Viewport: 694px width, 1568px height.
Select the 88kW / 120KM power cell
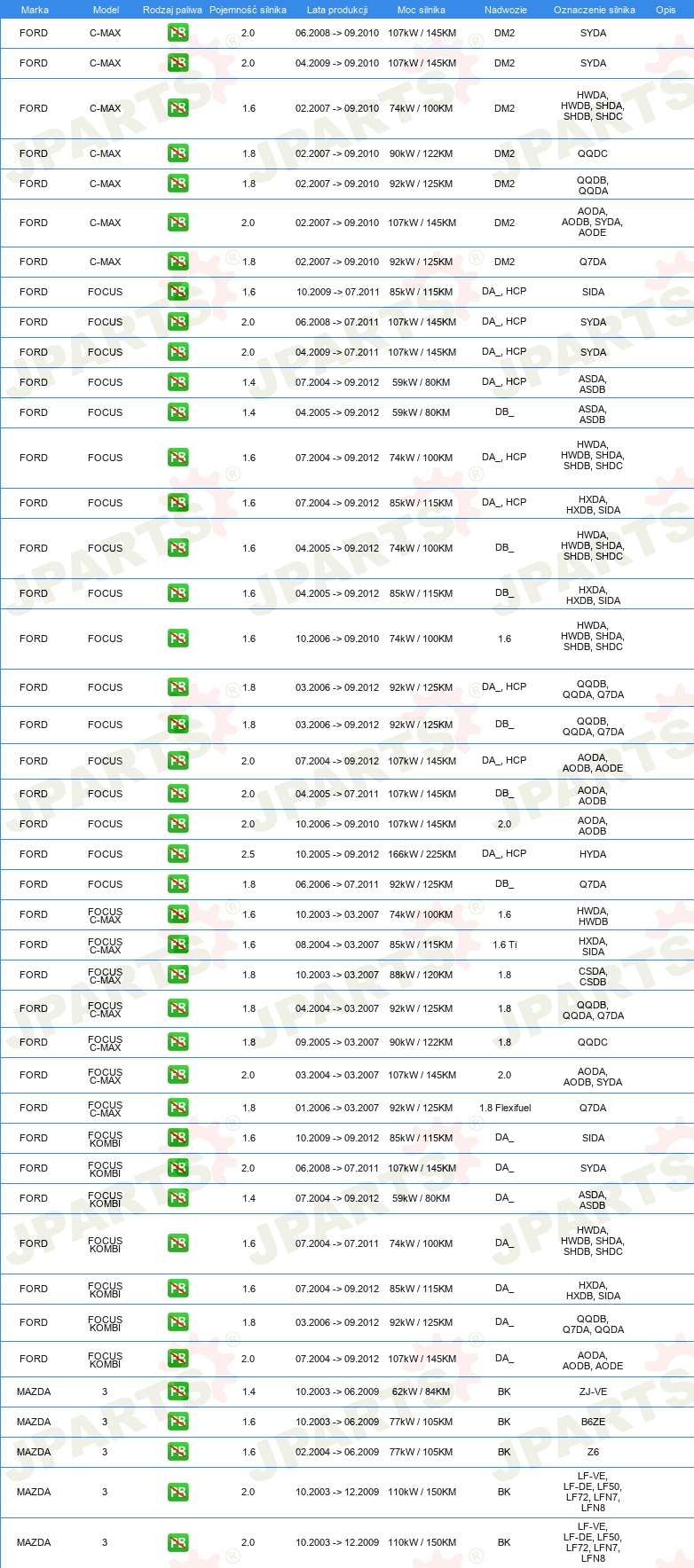tap(422, 975)
